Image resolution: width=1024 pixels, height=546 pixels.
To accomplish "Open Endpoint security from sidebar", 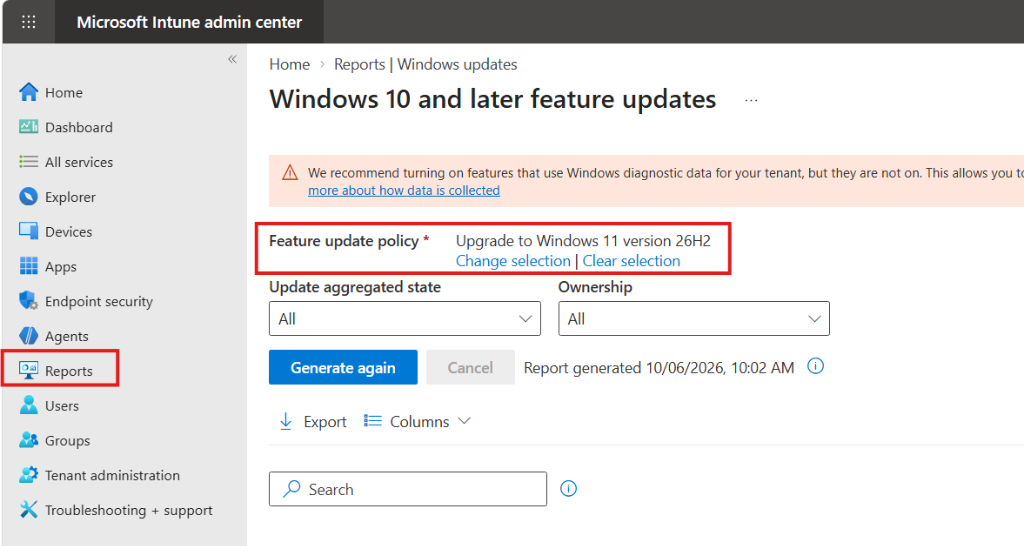I will [99, 301].
